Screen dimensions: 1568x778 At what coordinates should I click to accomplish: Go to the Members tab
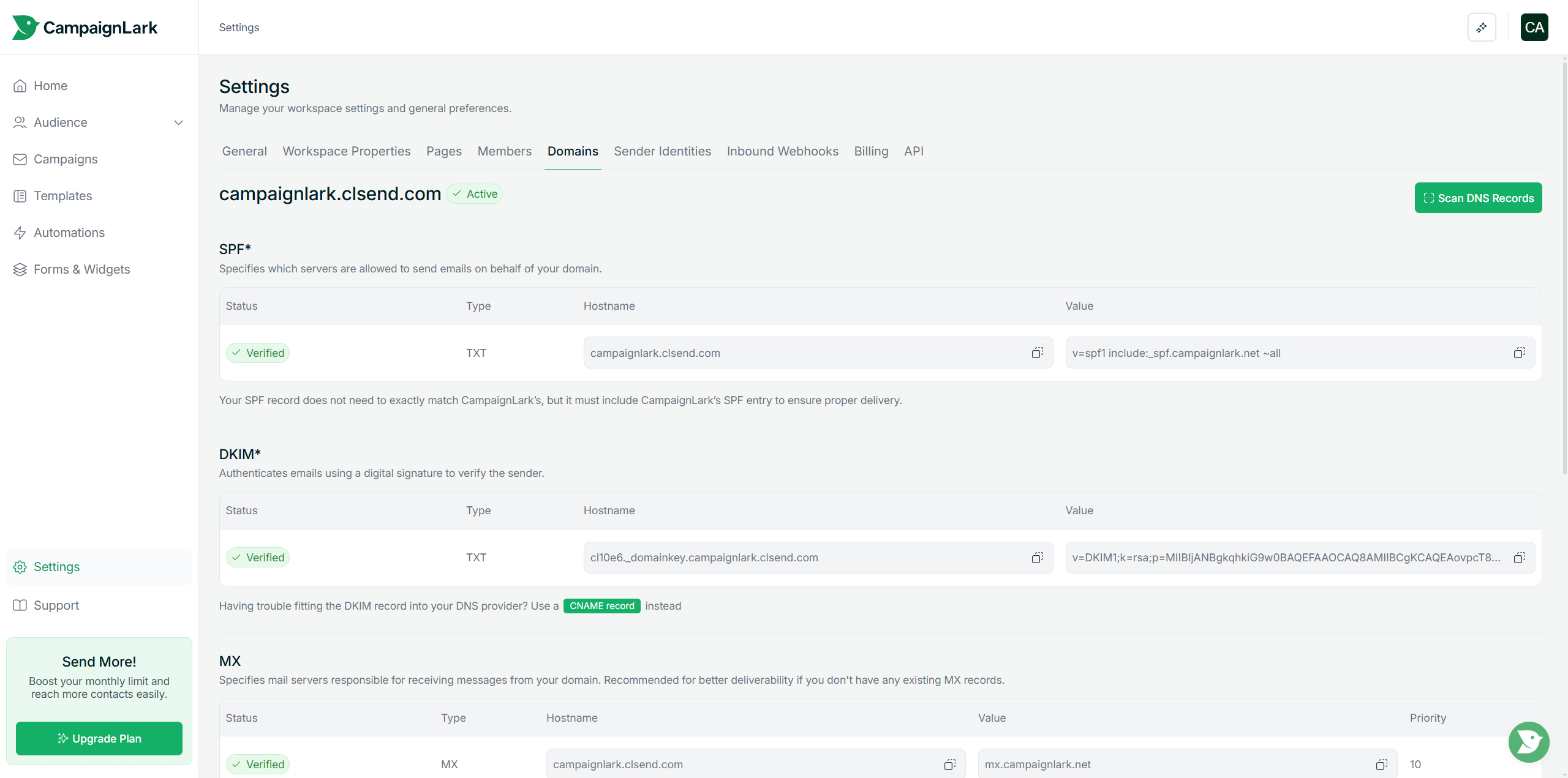tap(504, 151)
